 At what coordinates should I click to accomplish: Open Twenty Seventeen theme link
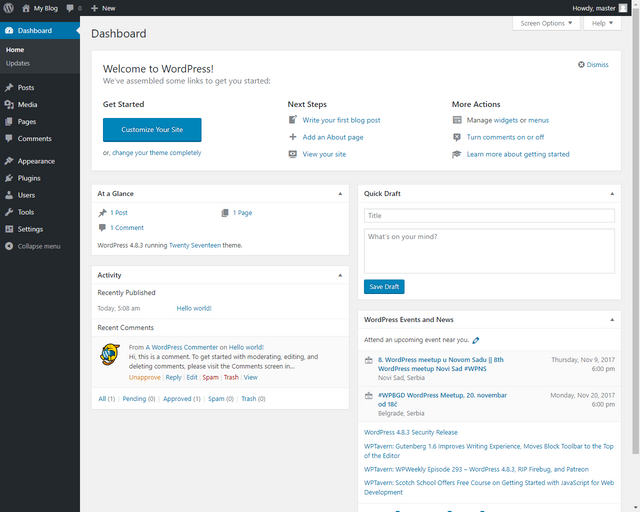(195, 245)
